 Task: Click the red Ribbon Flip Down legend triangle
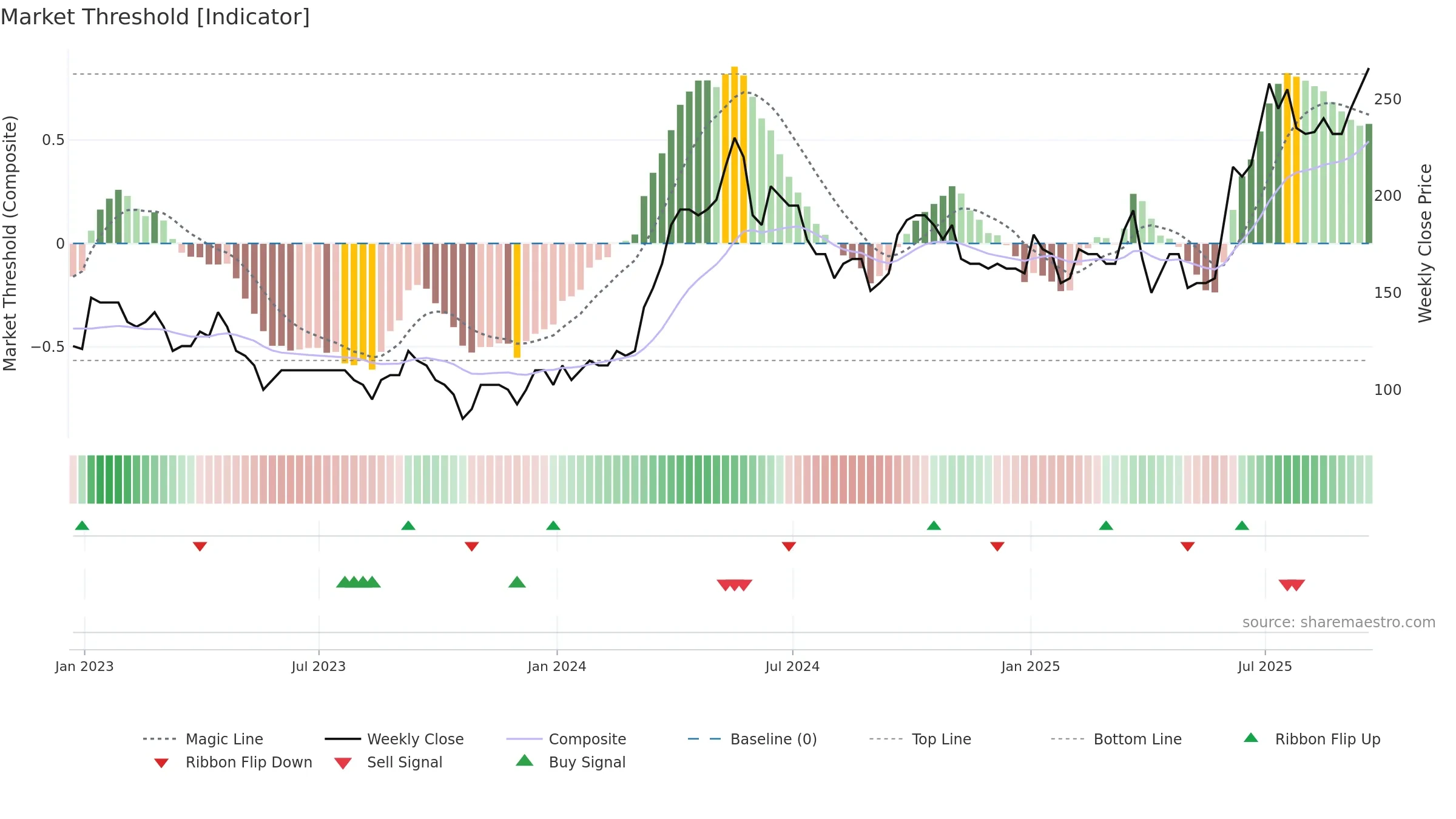tap(161, 763)
